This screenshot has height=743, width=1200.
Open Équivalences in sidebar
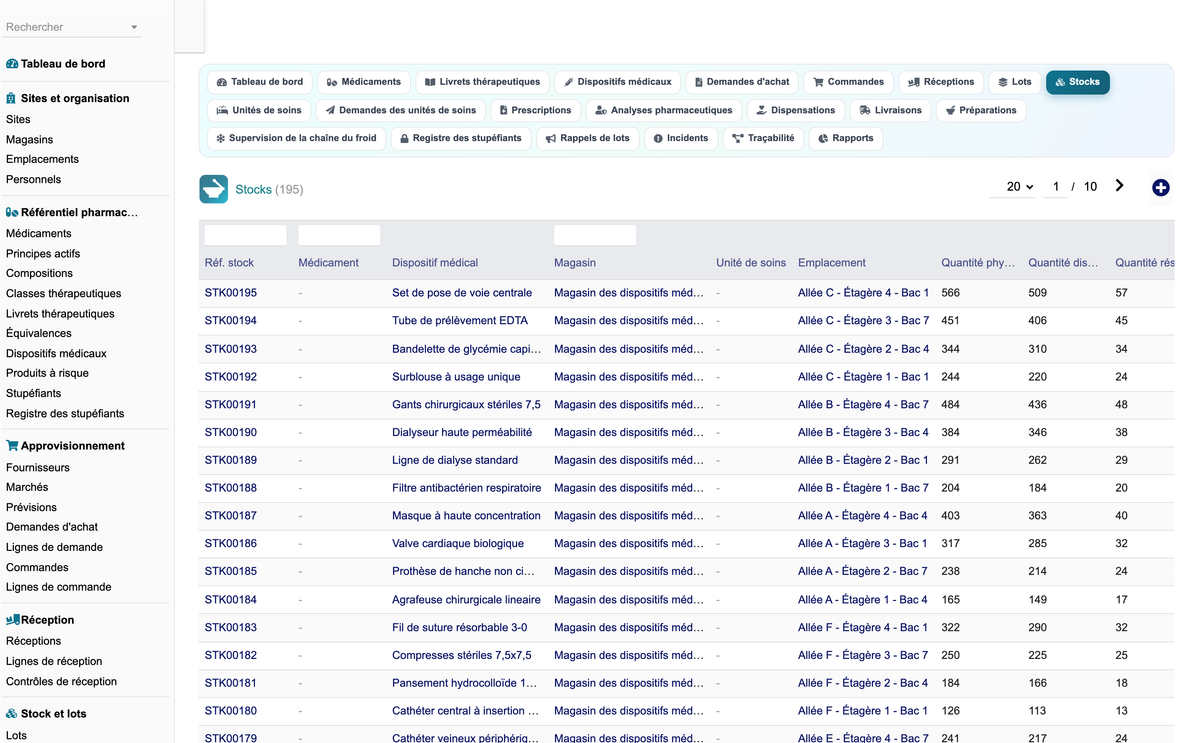point(39,333)
